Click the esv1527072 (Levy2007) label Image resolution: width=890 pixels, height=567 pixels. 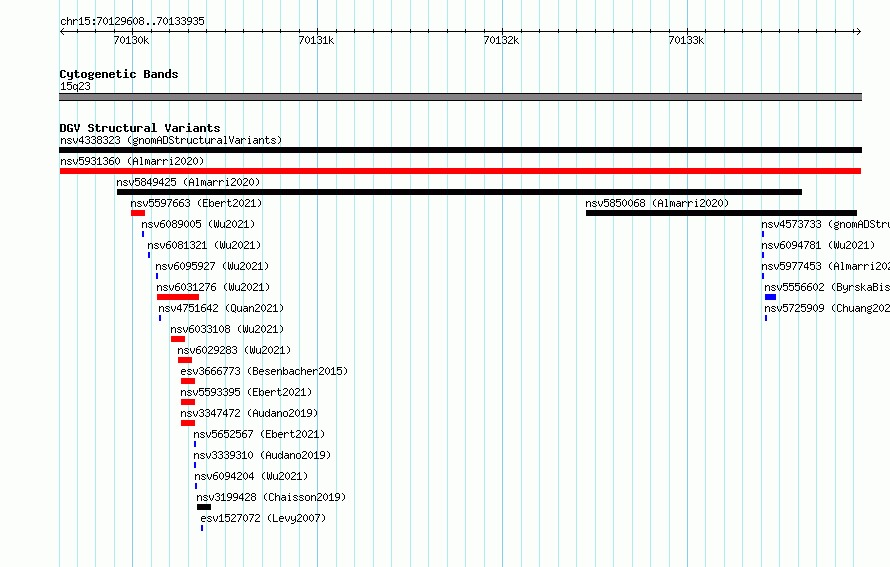tap(263, 518)
